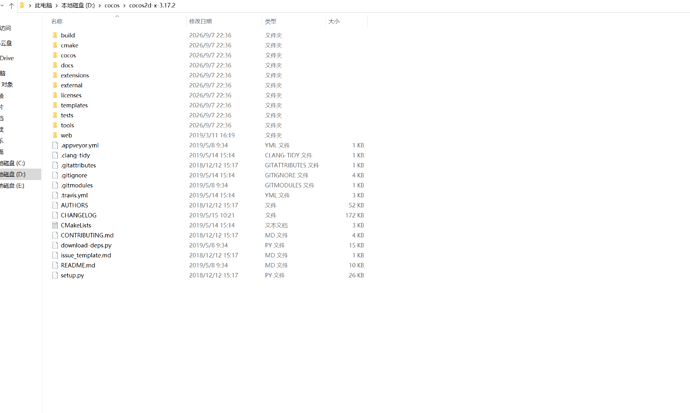Click the 26 KB size of setup.py

pos(356,275)
